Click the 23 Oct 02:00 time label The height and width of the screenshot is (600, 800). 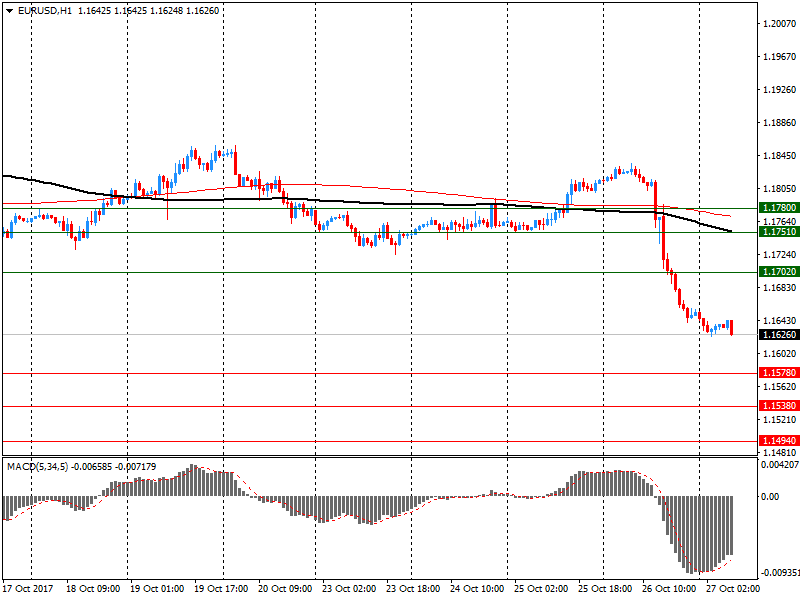pyautogui.click(x=349, y=589)
